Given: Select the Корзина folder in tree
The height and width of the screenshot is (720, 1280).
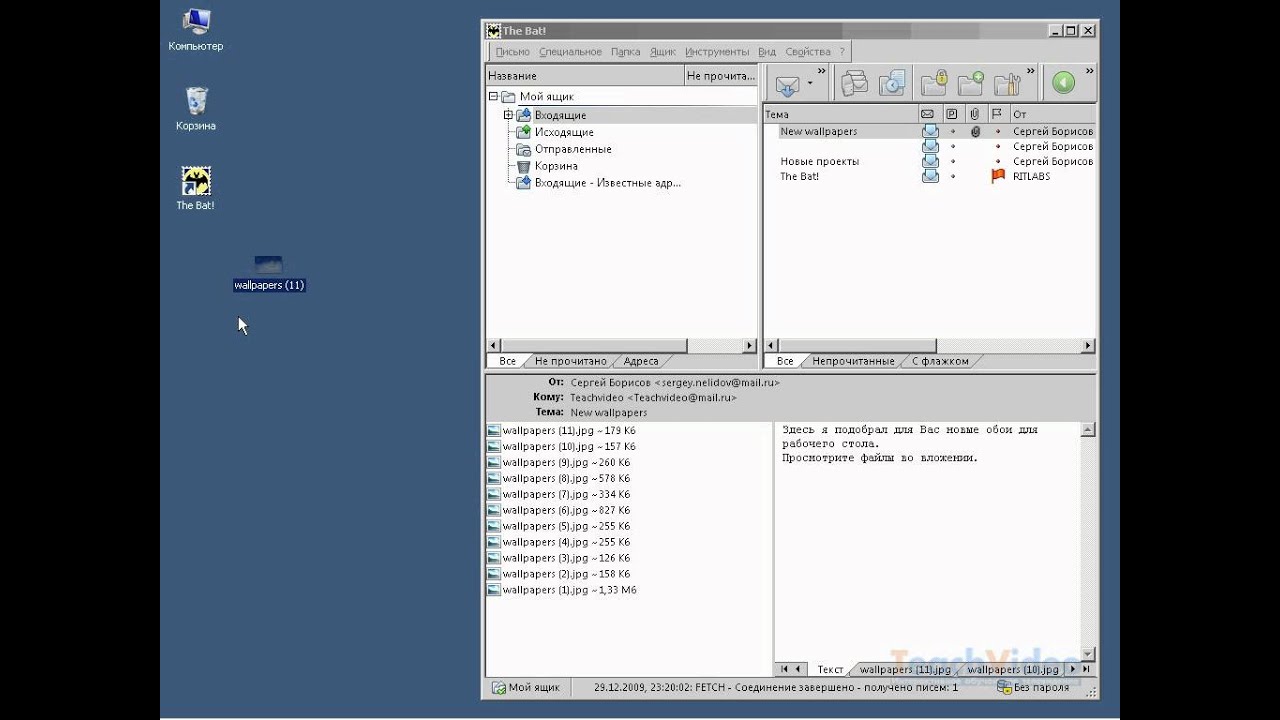Looking at the screenshot, I should coord(556,166).
